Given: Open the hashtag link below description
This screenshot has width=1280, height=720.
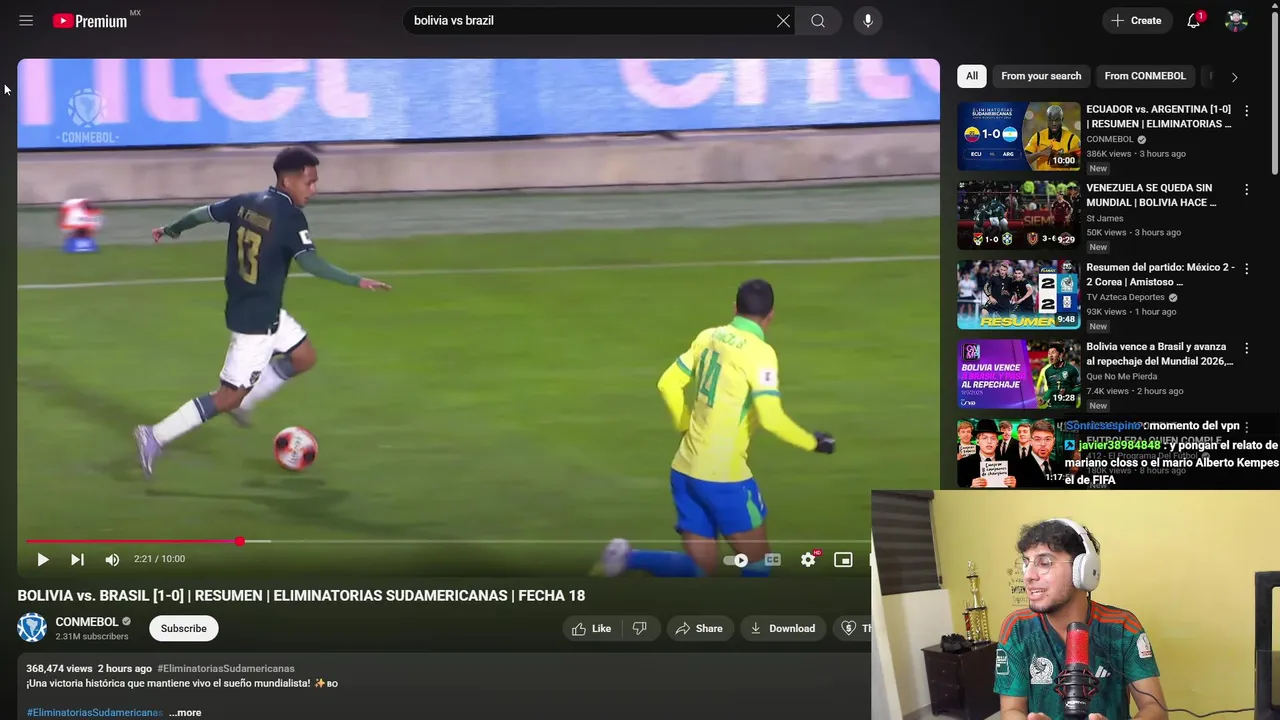Looking at the screenshot, I should [94, 713].
